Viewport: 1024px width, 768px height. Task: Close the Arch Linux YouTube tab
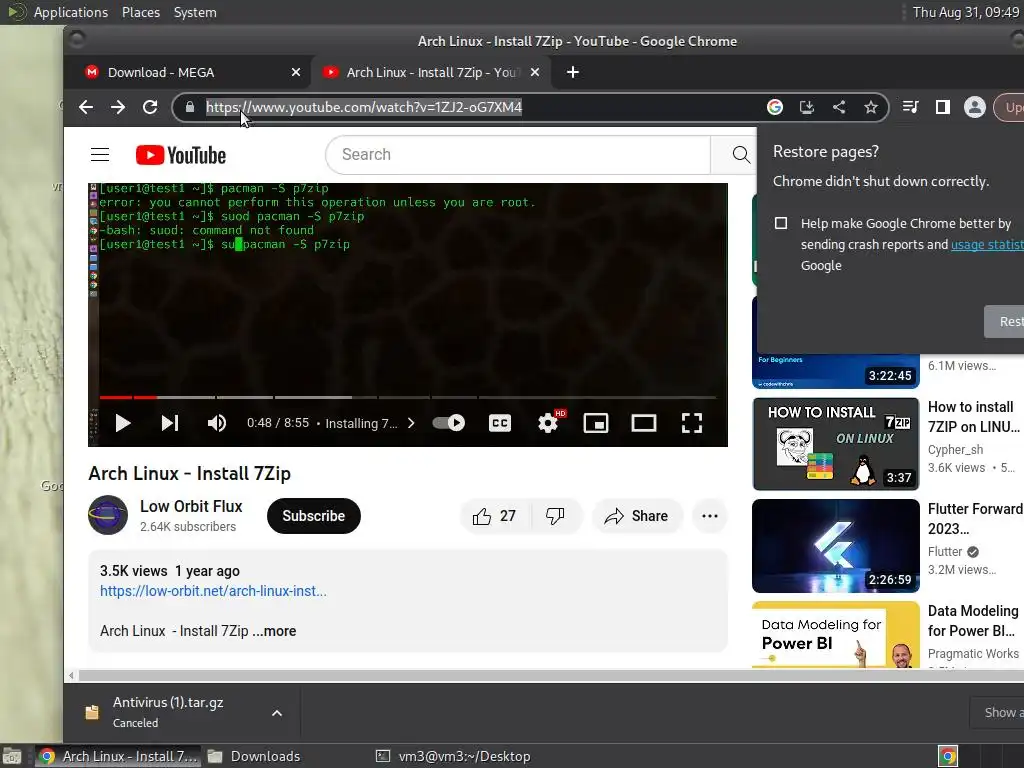pyautogui.click(x=535, y=72)
